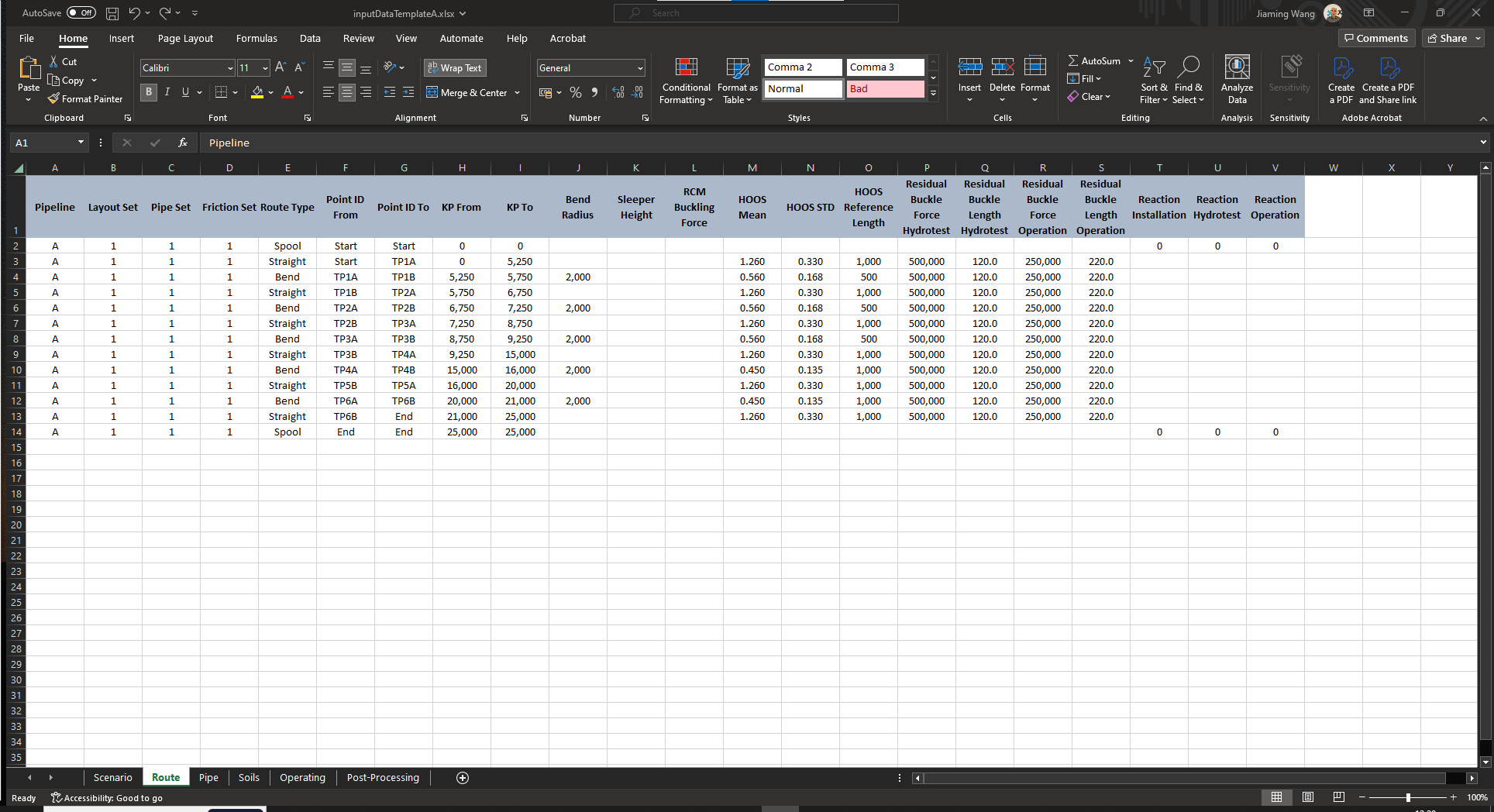Toggle Underline formatting
Image resolution: width=1494 pixels, height=812 pixels.
point(185,92)
